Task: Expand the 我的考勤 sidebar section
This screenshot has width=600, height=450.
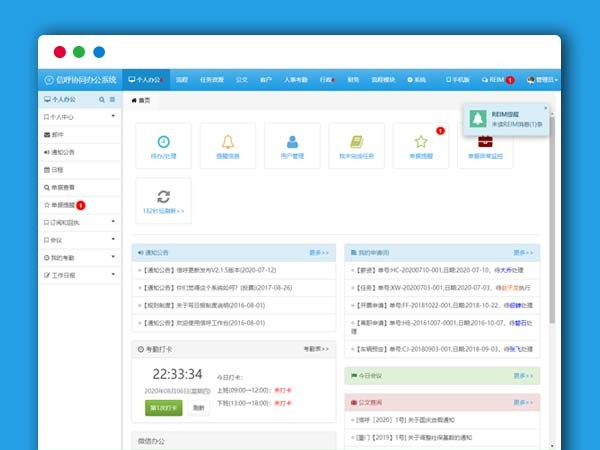Action: click(x=80, y=258)
